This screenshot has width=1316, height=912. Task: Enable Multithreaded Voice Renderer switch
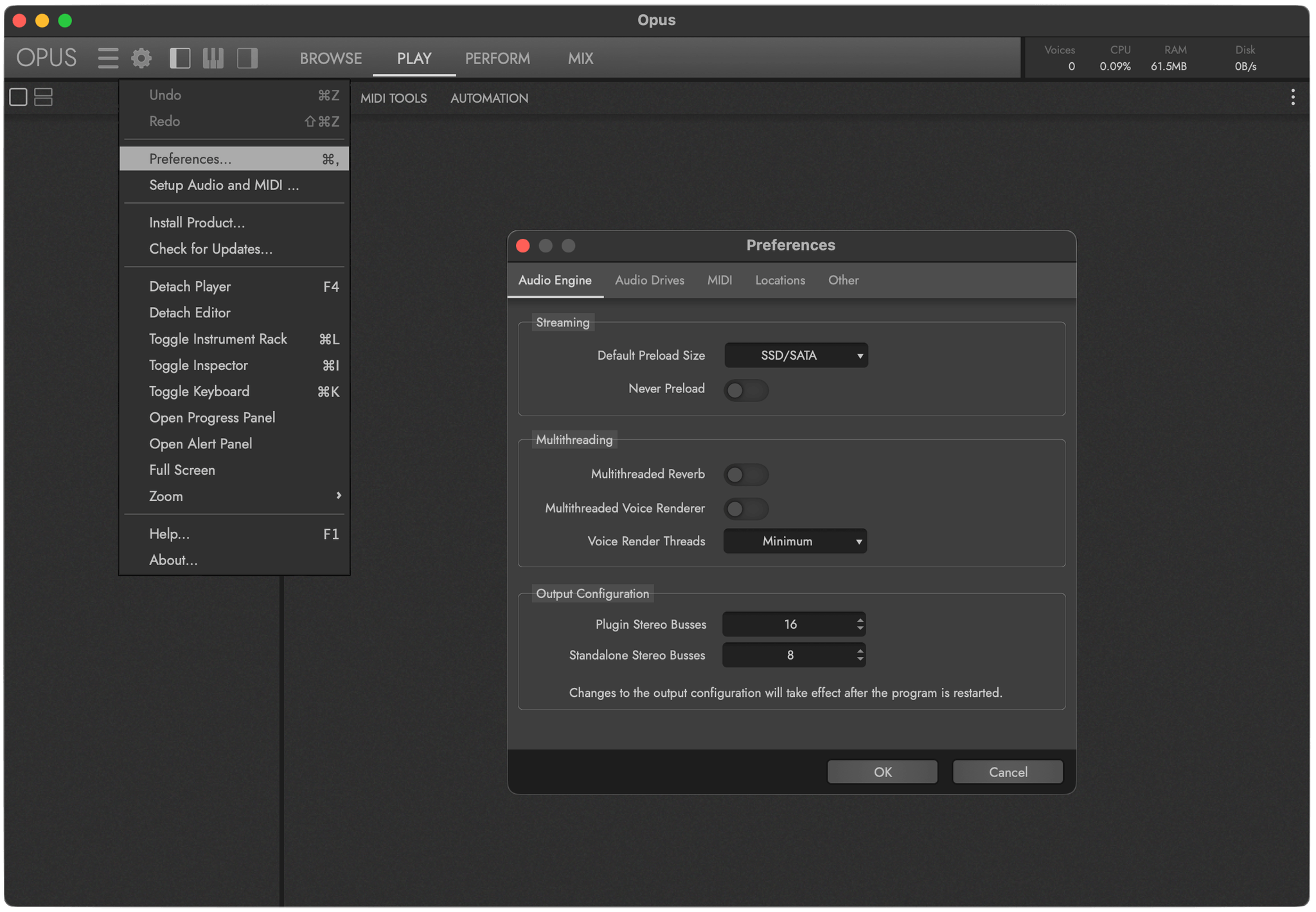(x=746, y=509)
